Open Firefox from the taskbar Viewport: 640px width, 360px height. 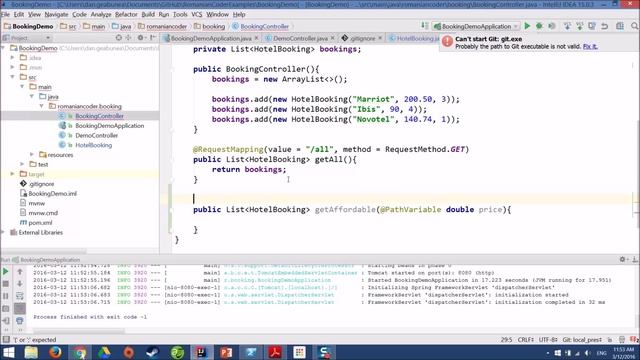[55, 352]
